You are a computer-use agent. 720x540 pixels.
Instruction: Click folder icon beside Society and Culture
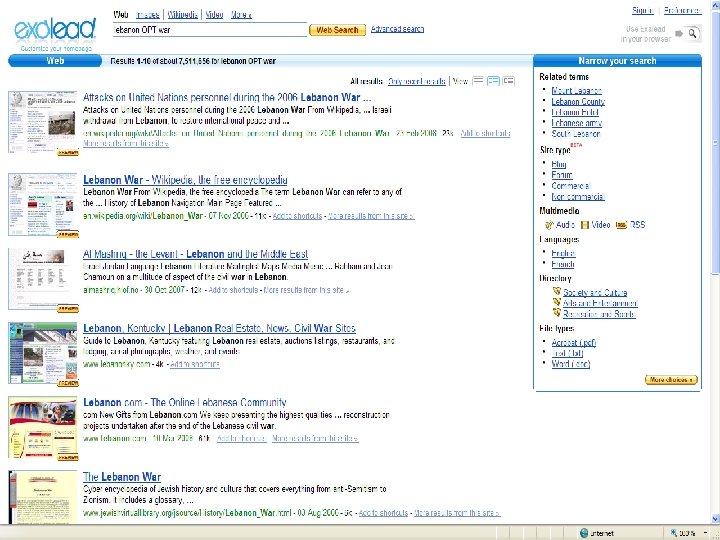[x=557, y=291]
